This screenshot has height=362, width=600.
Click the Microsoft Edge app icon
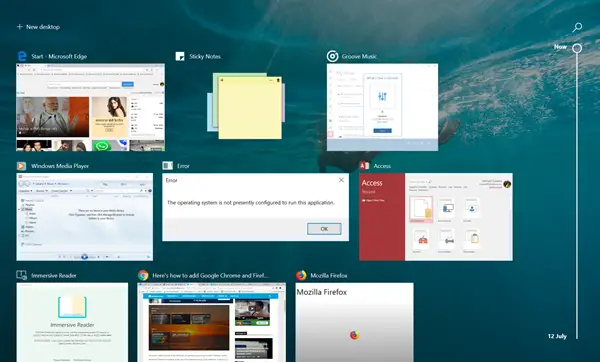pos(22,56)
